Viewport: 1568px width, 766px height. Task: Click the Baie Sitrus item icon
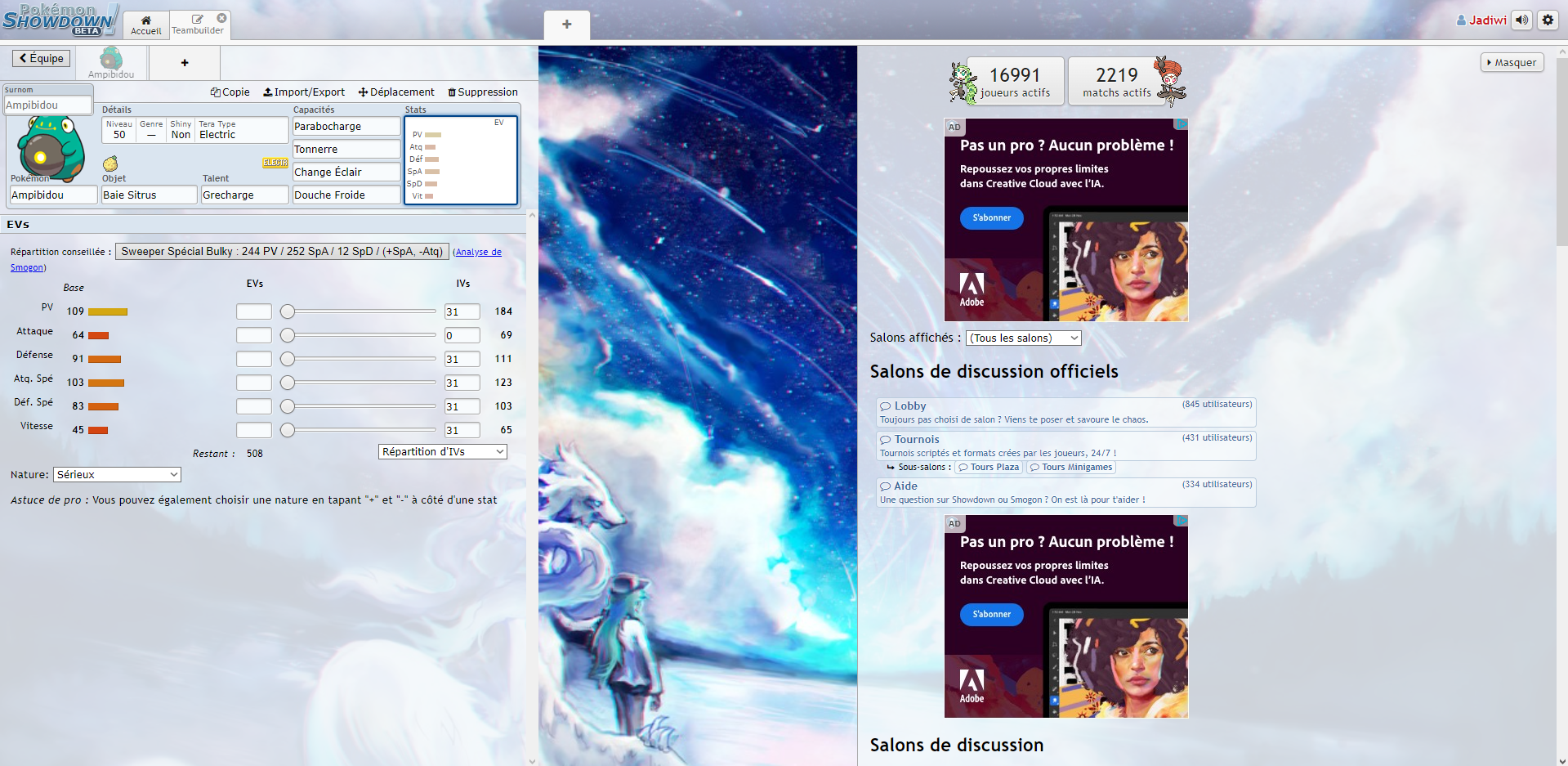pos(110,164)
